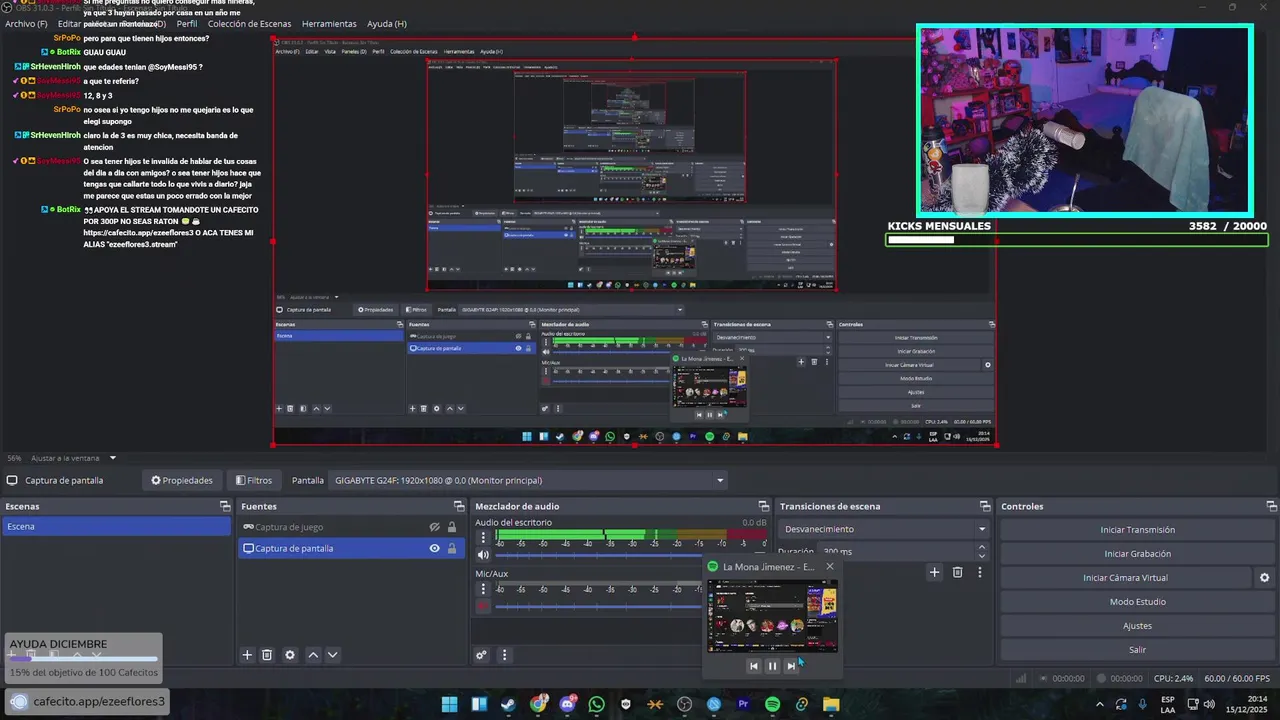
Task: Open the Desvanecimiento transition dropdown
Action: click(x=884, y=529)
